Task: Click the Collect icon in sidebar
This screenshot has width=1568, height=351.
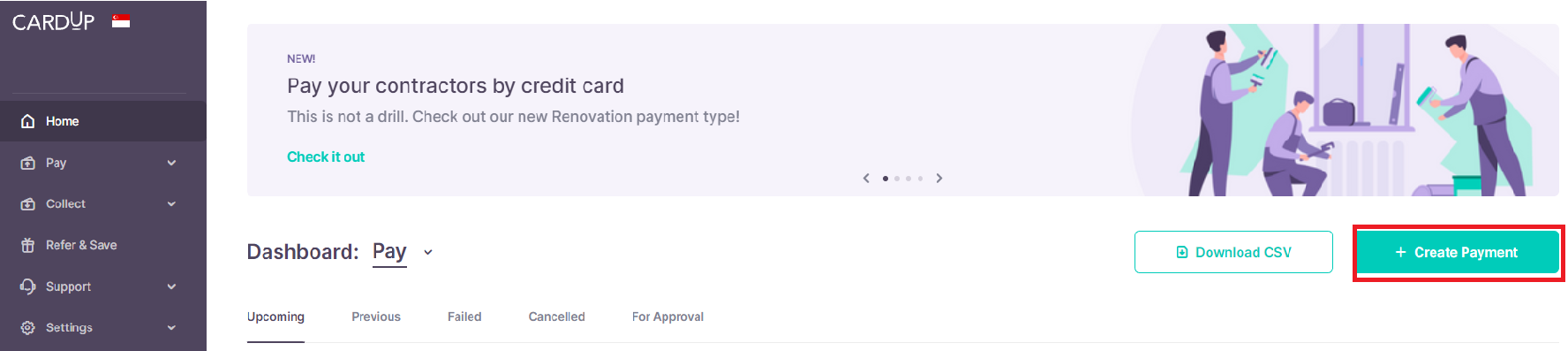Action: 28,204
